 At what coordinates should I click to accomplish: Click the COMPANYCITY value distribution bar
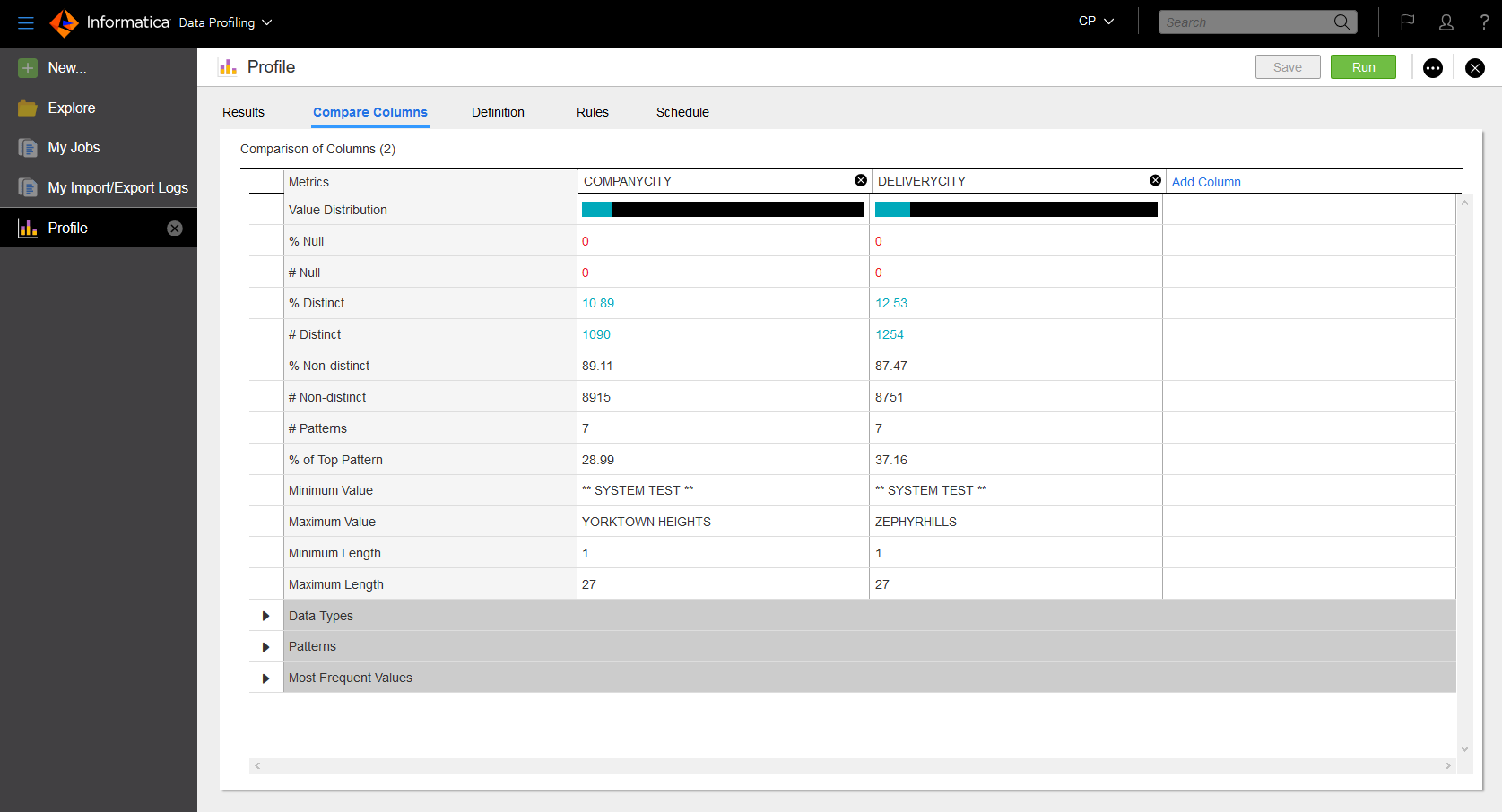coord(723,209)
